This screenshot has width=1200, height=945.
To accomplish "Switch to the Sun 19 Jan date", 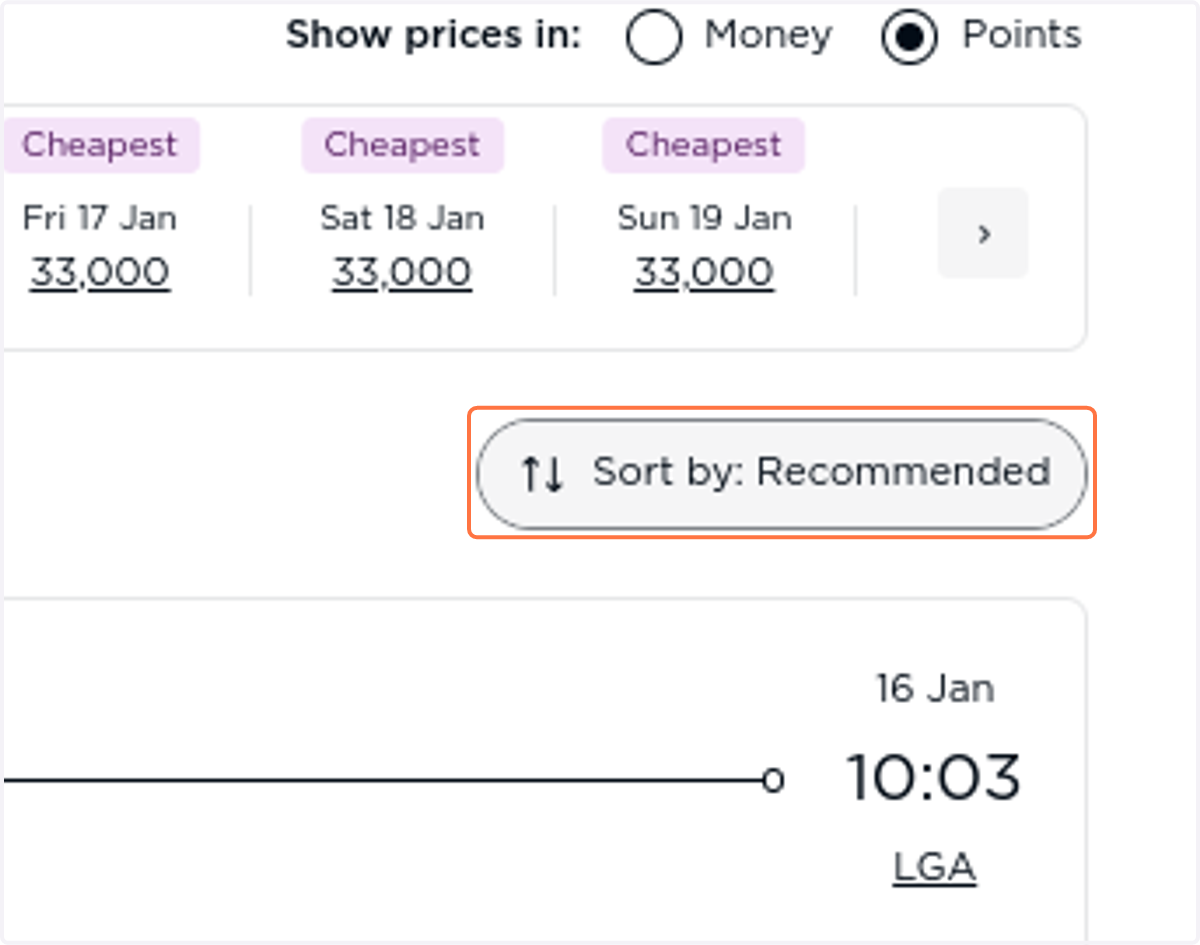I will 704,218.
